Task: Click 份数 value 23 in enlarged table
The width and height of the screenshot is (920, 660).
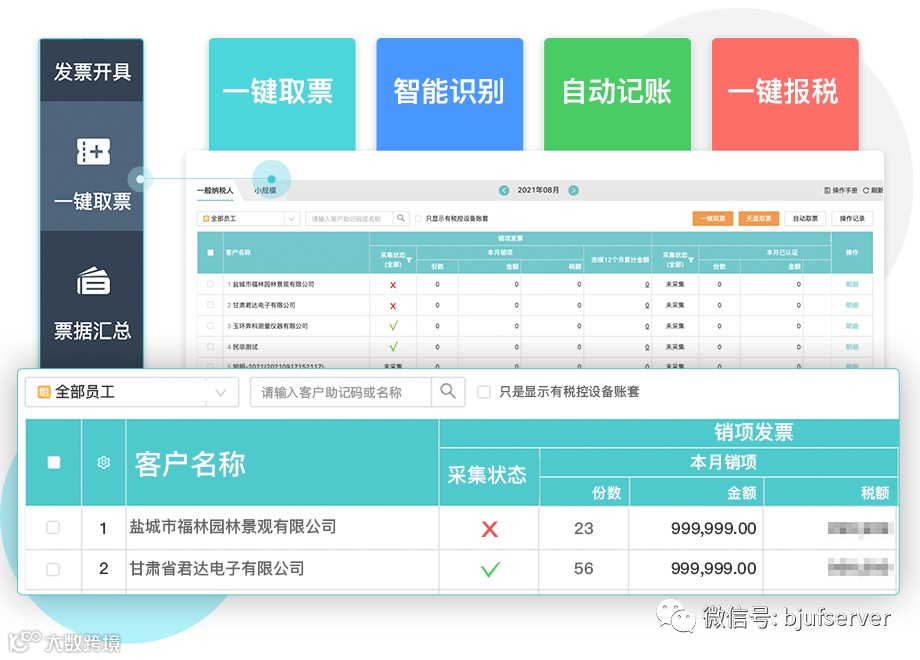Action: click(584, 528)
